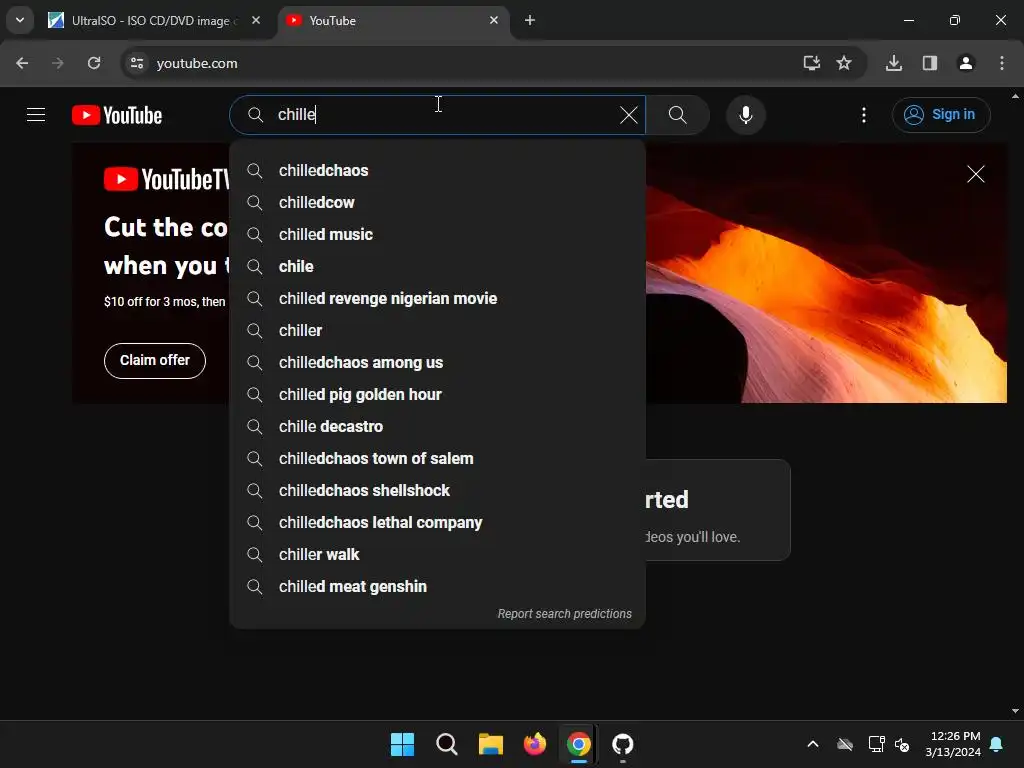Viewport: 1024px width, 768px height.
Task: Open the clock and date panel
Action: click(x=953, y=744)
